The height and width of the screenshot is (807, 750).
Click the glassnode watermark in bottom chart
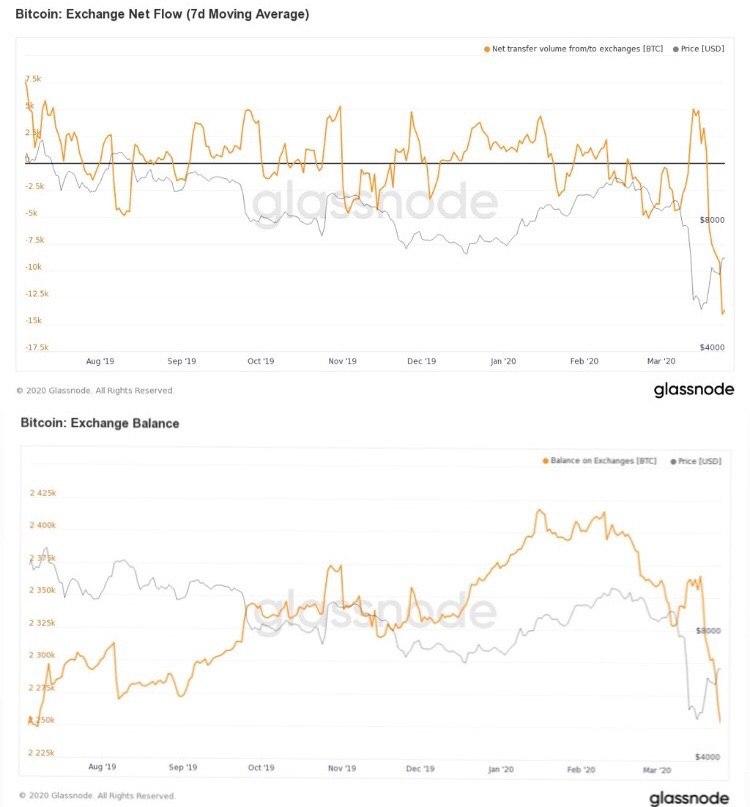[375, 611]
